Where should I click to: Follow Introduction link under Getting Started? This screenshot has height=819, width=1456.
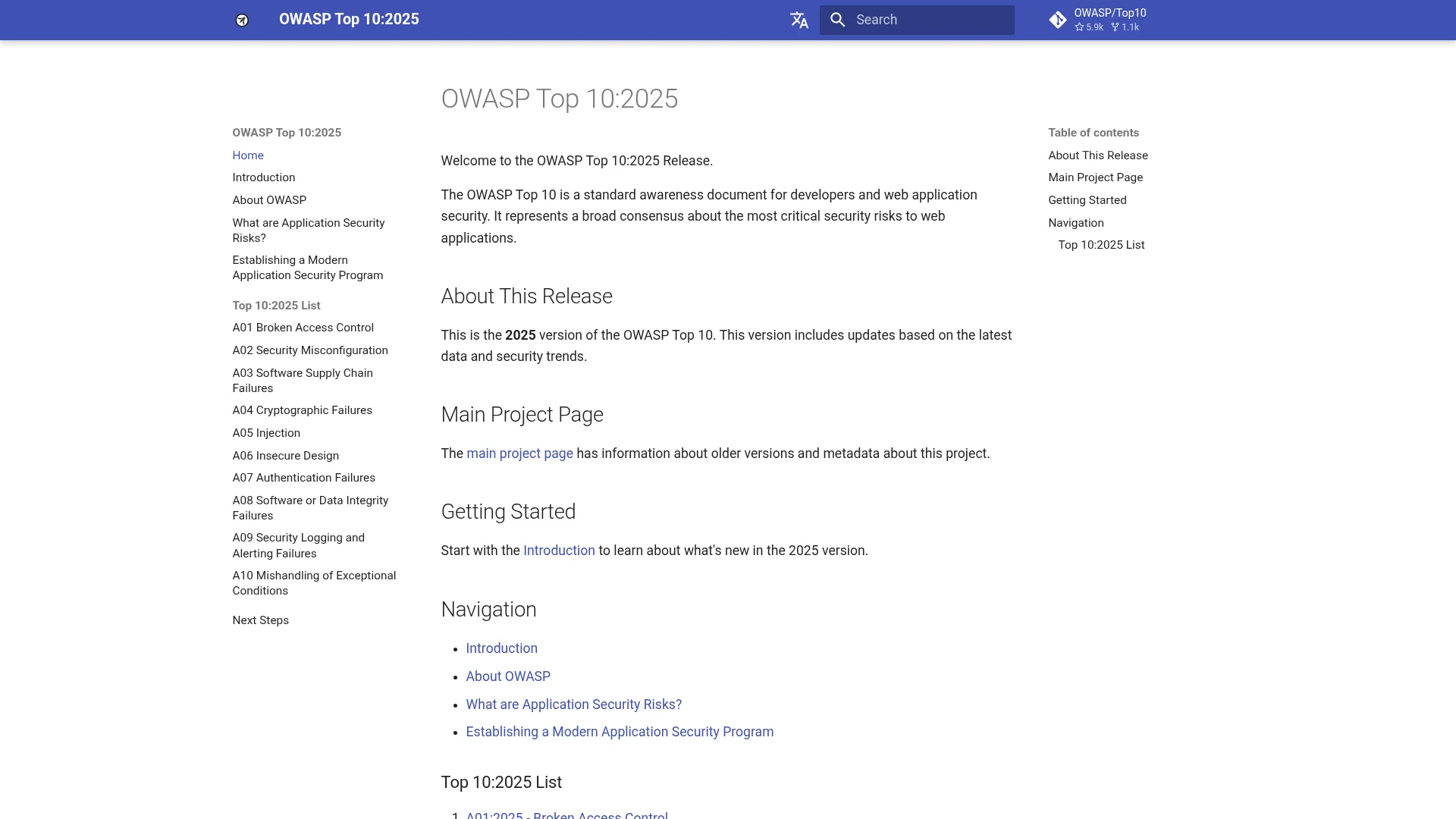(559, 551)
